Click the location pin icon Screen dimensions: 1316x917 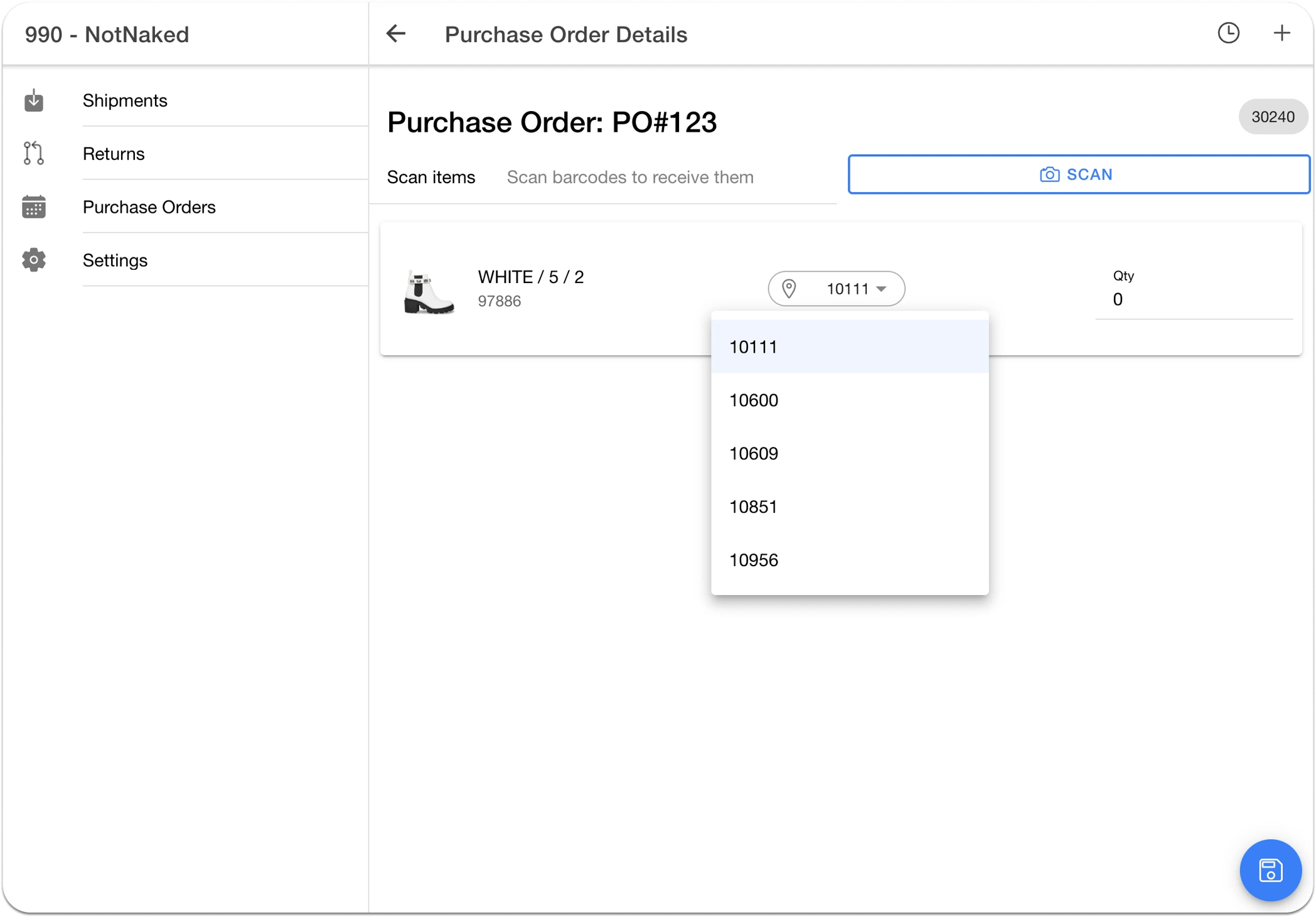tap(789, 289)
